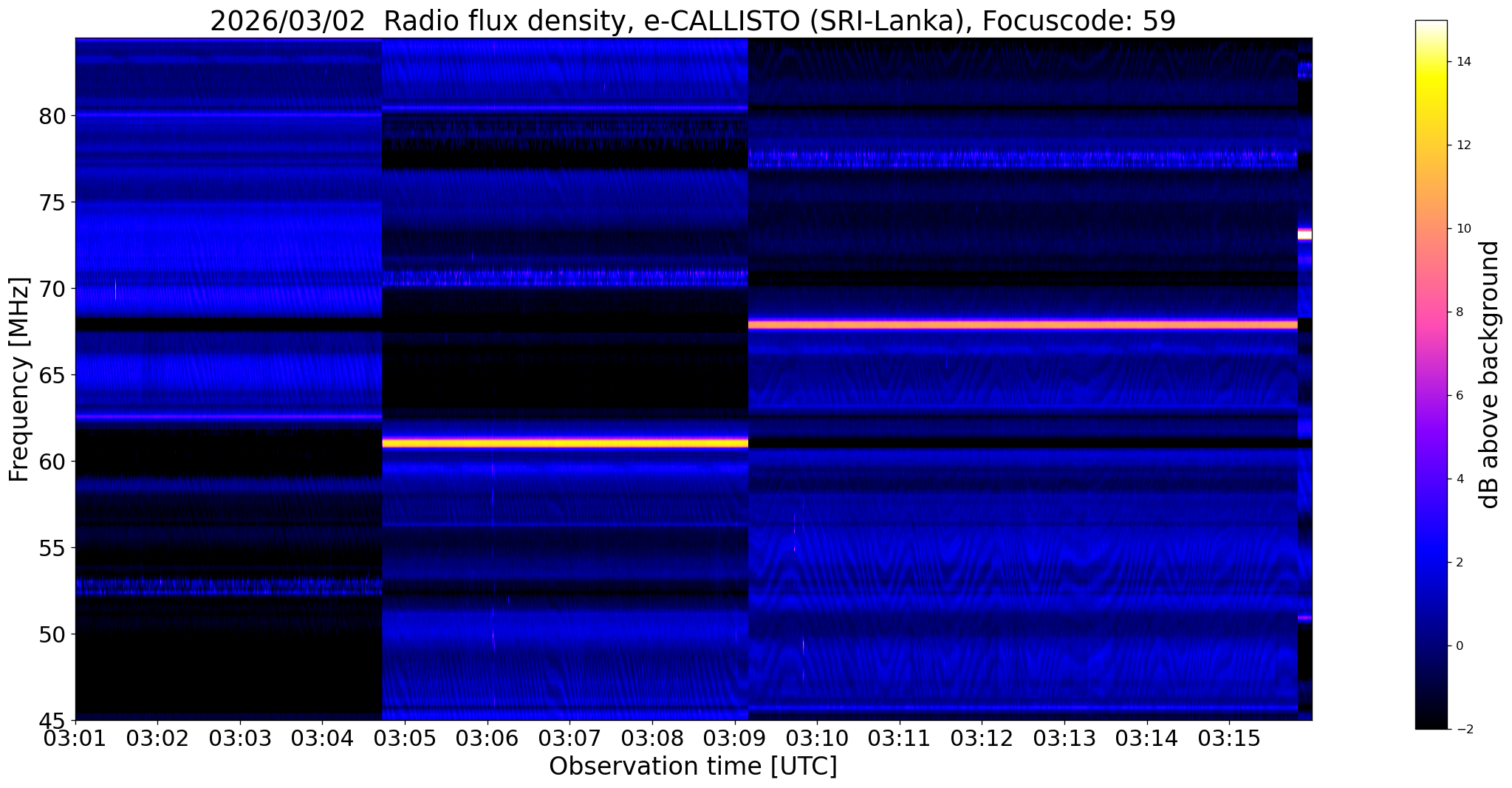Click the 55 MHz frequency tick label
The width and height of the screenshot is (1512, 788).
coord(52,548)
